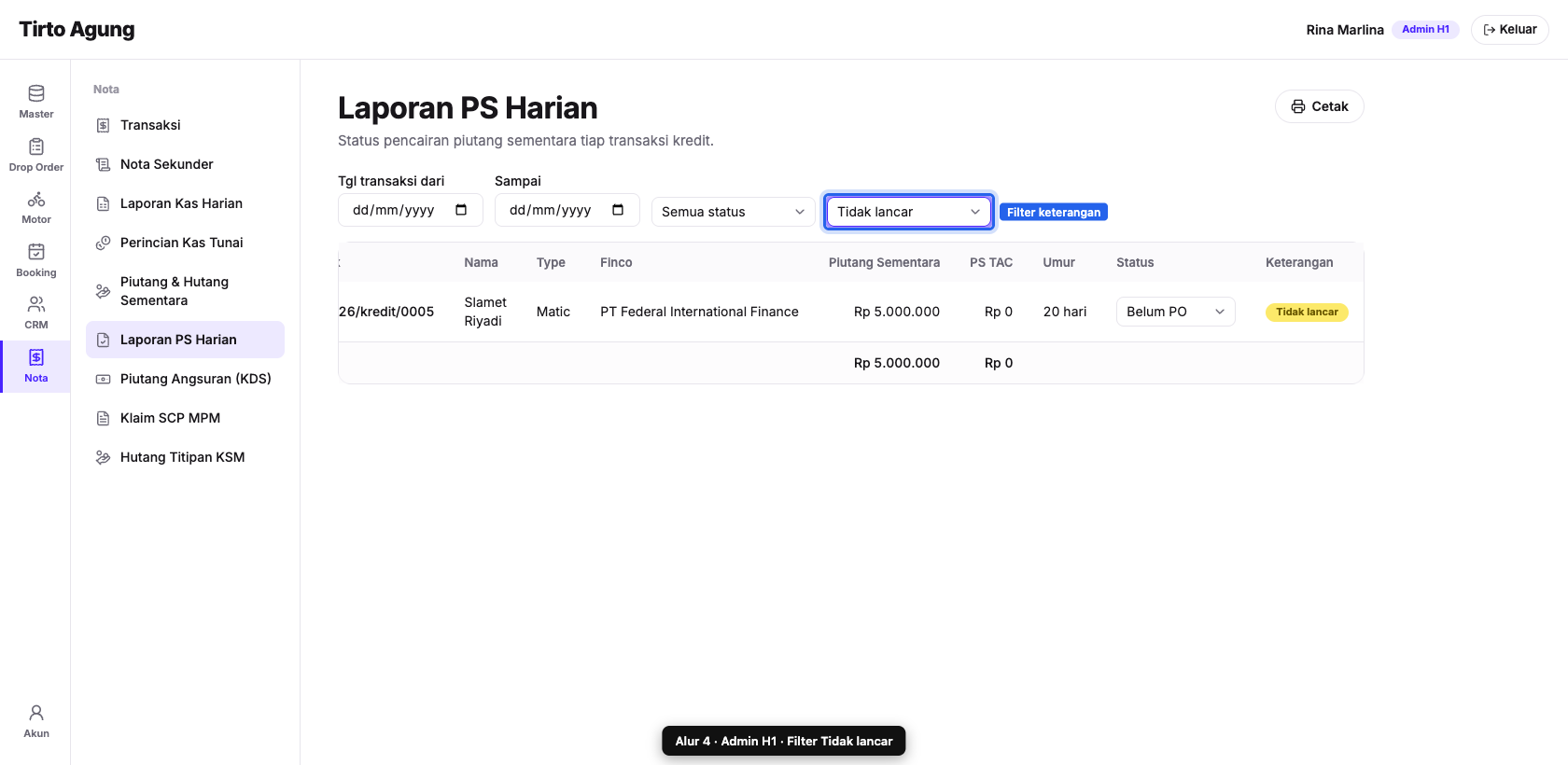Click the Cetak print button
The height and width of the screenshot is (765, 1568).
pos(1319,106)
